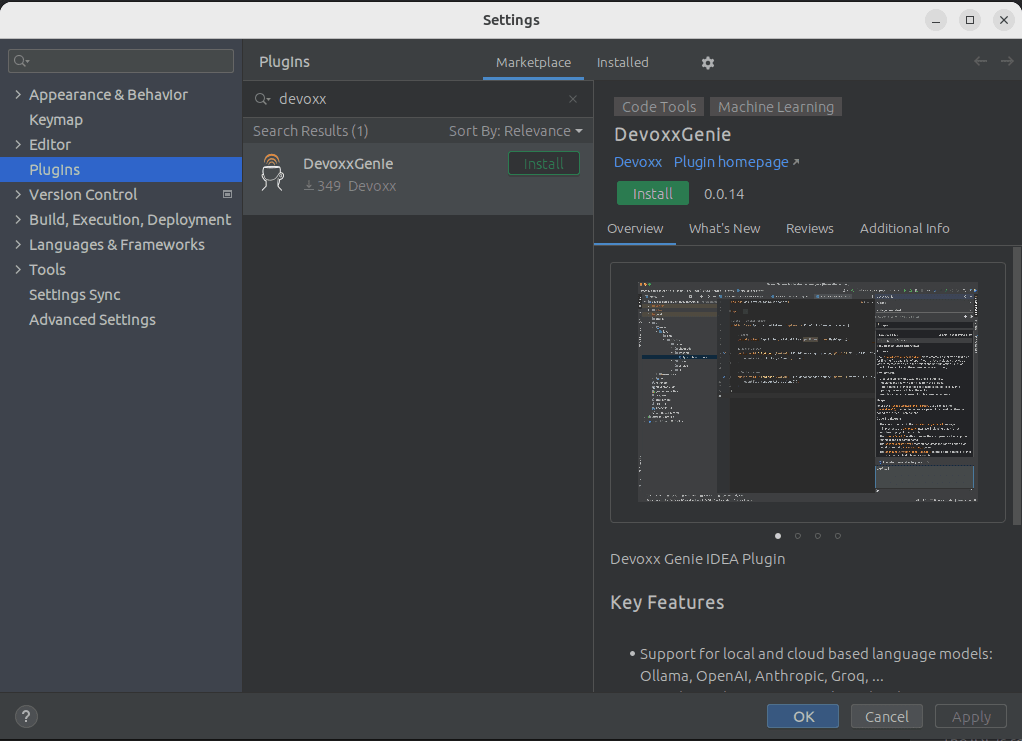Select the second screenshot carousel dot
The height and width of the screenshot is (741, 1022).
click(x=797, y=535)
